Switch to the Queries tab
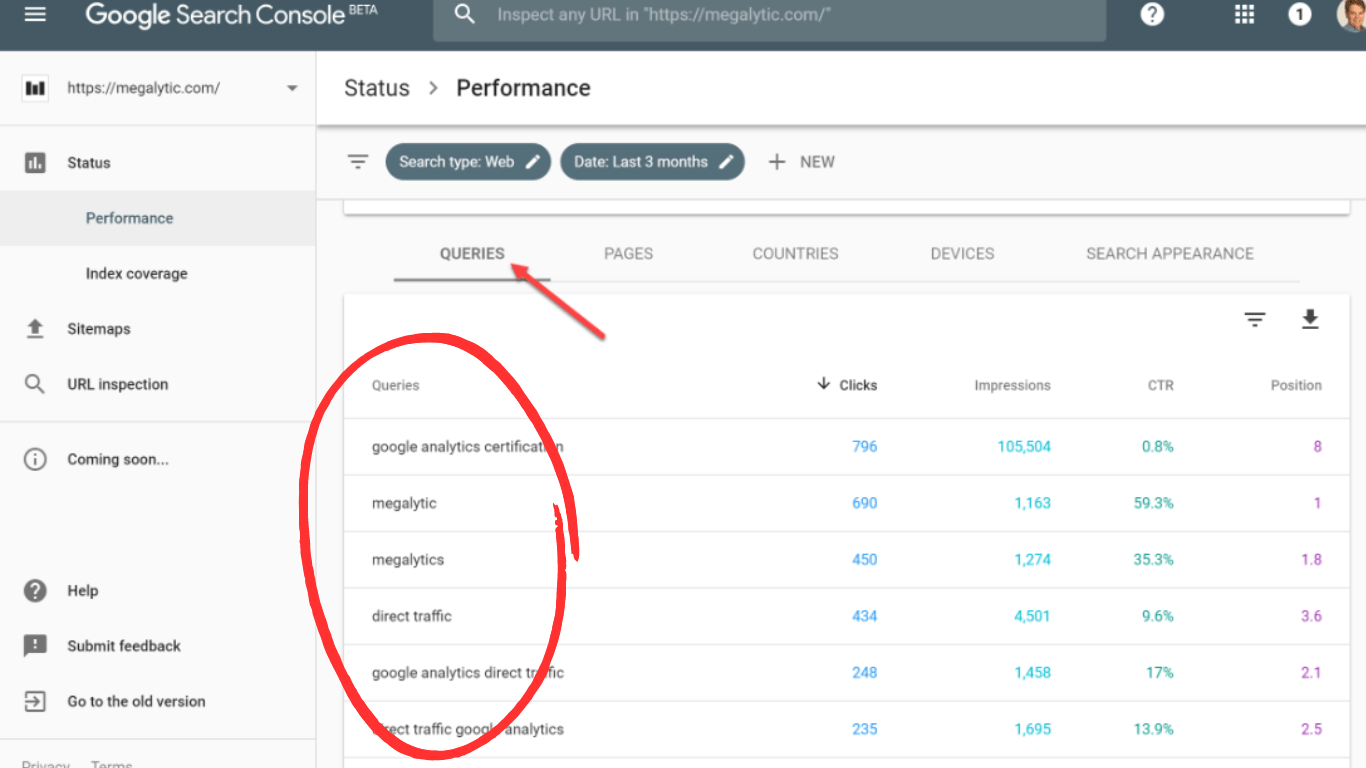Viewport: 1366px width, 768px height. pos(472,254)
